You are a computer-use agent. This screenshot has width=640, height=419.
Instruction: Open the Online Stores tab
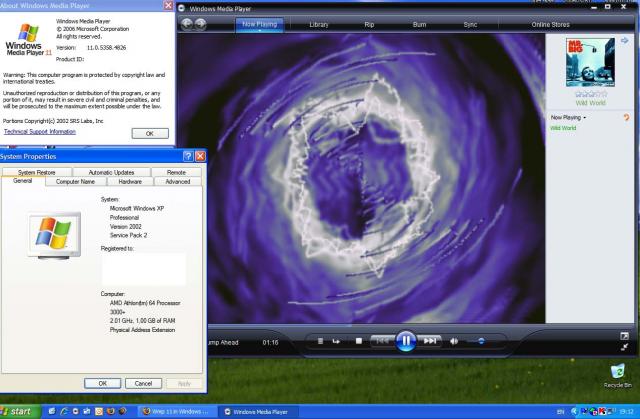tap(550, 24)
